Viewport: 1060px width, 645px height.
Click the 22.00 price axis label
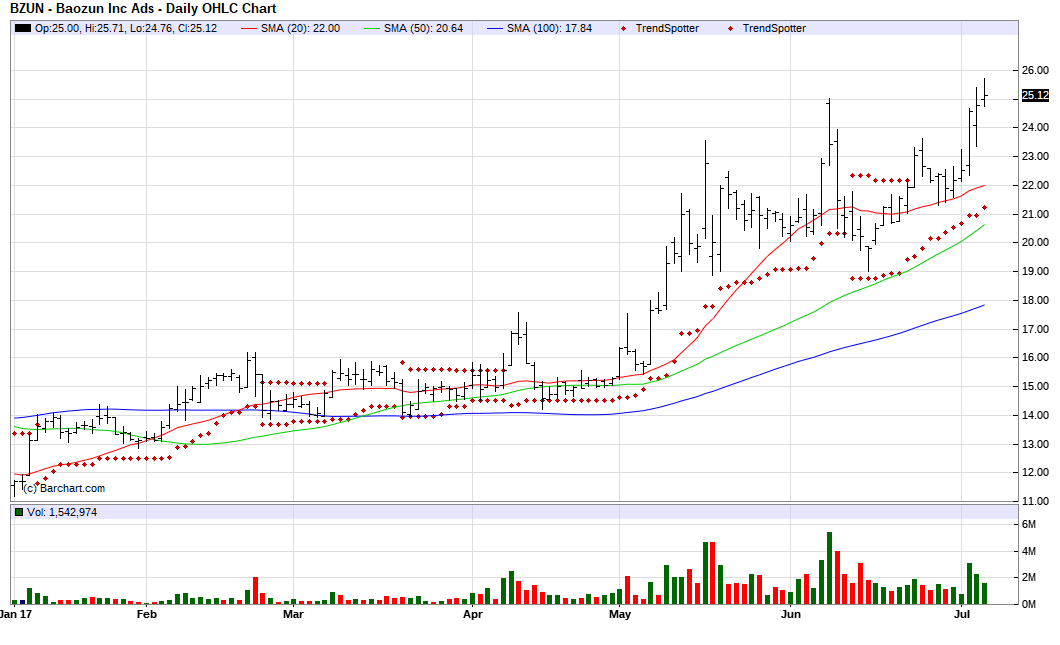click(x=1035, y=185)
